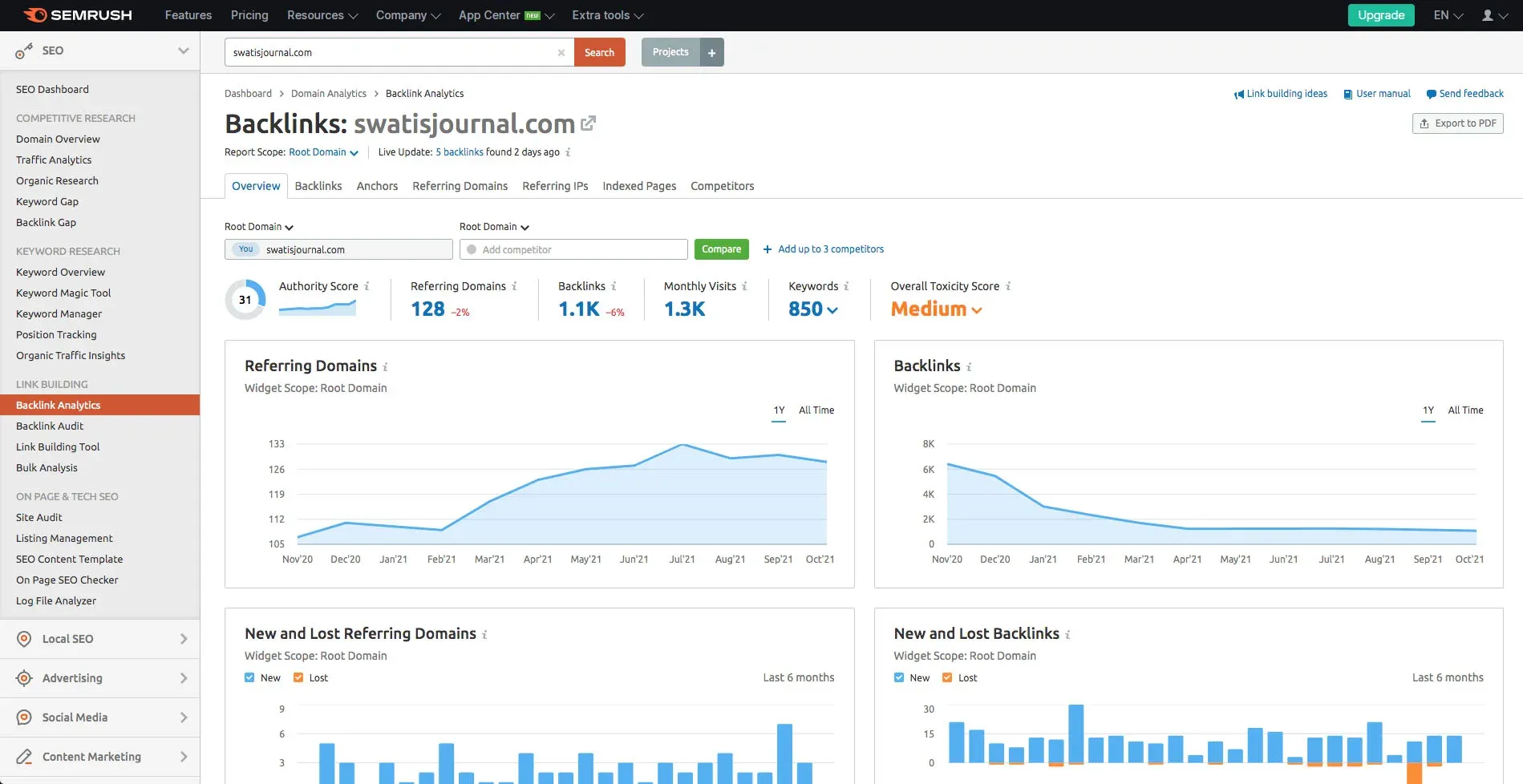Open the Company dropdown menu

(408, 15)
